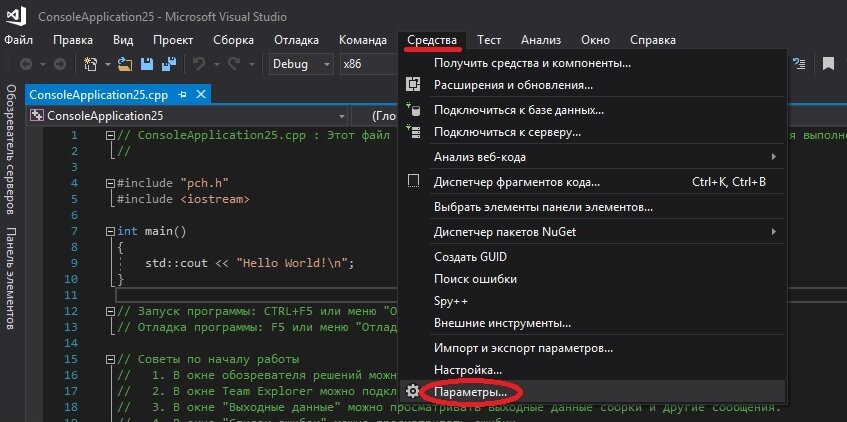Open the x86 platform dropdown
Viewport: 847px width, 422px height.
[x=369, y=64]
